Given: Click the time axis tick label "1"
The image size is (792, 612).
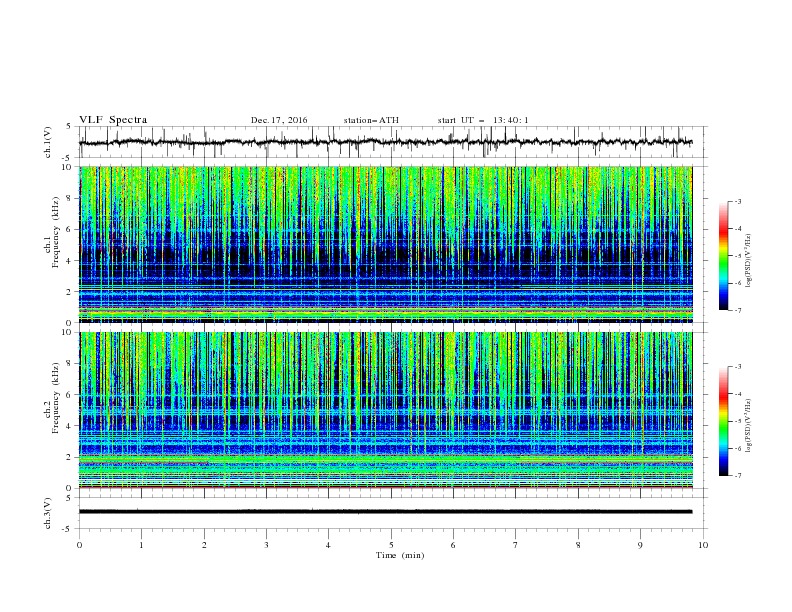Looking at the screenshot, I should pyautogui.click(x=141, y=545).
